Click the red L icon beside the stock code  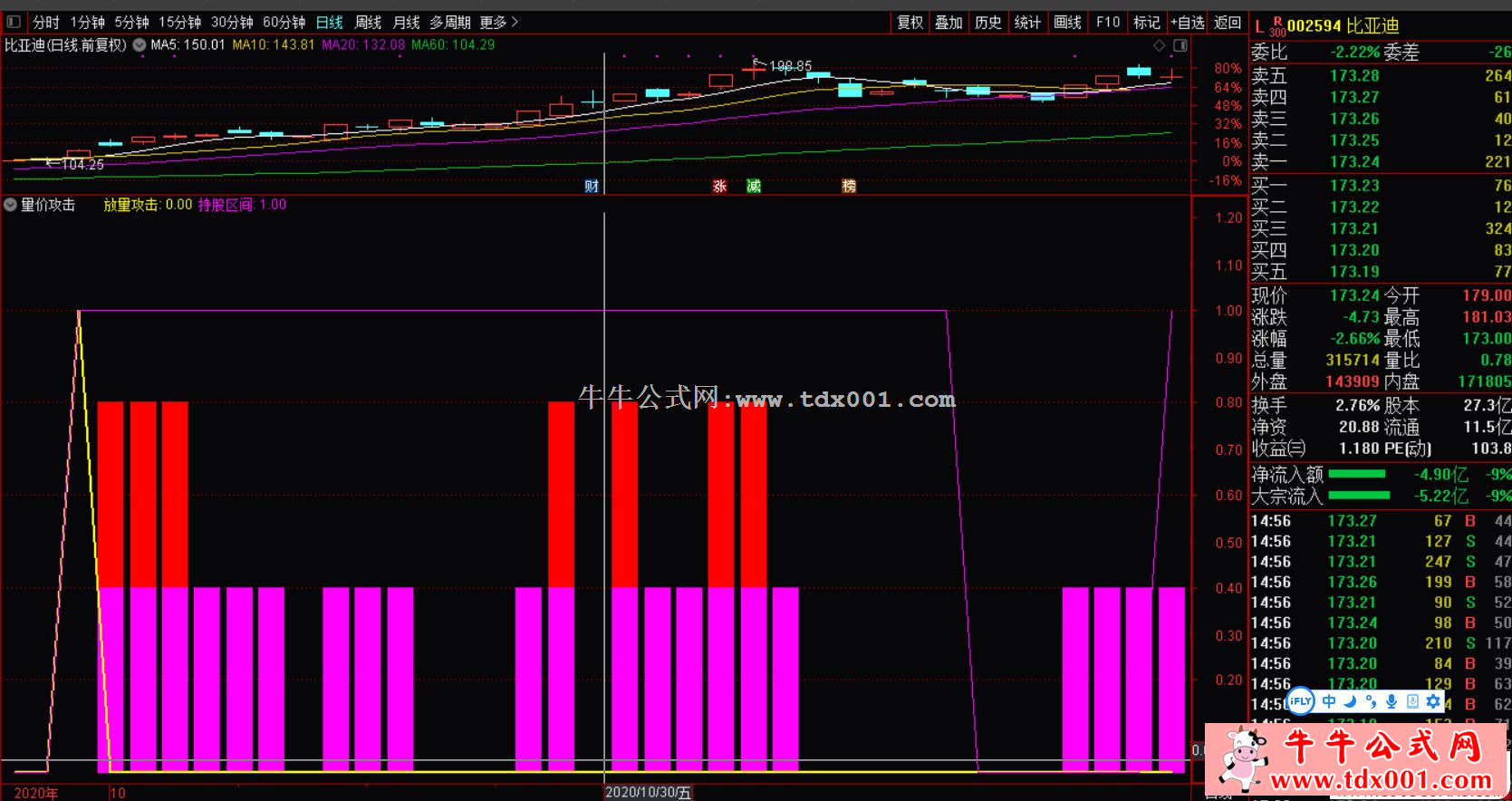click(1259, 26)
